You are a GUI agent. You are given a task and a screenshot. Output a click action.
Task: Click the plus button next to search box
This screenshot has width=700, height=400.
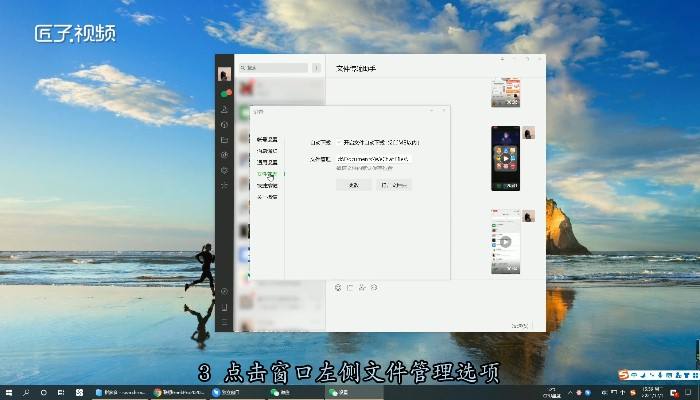point(316,68)
